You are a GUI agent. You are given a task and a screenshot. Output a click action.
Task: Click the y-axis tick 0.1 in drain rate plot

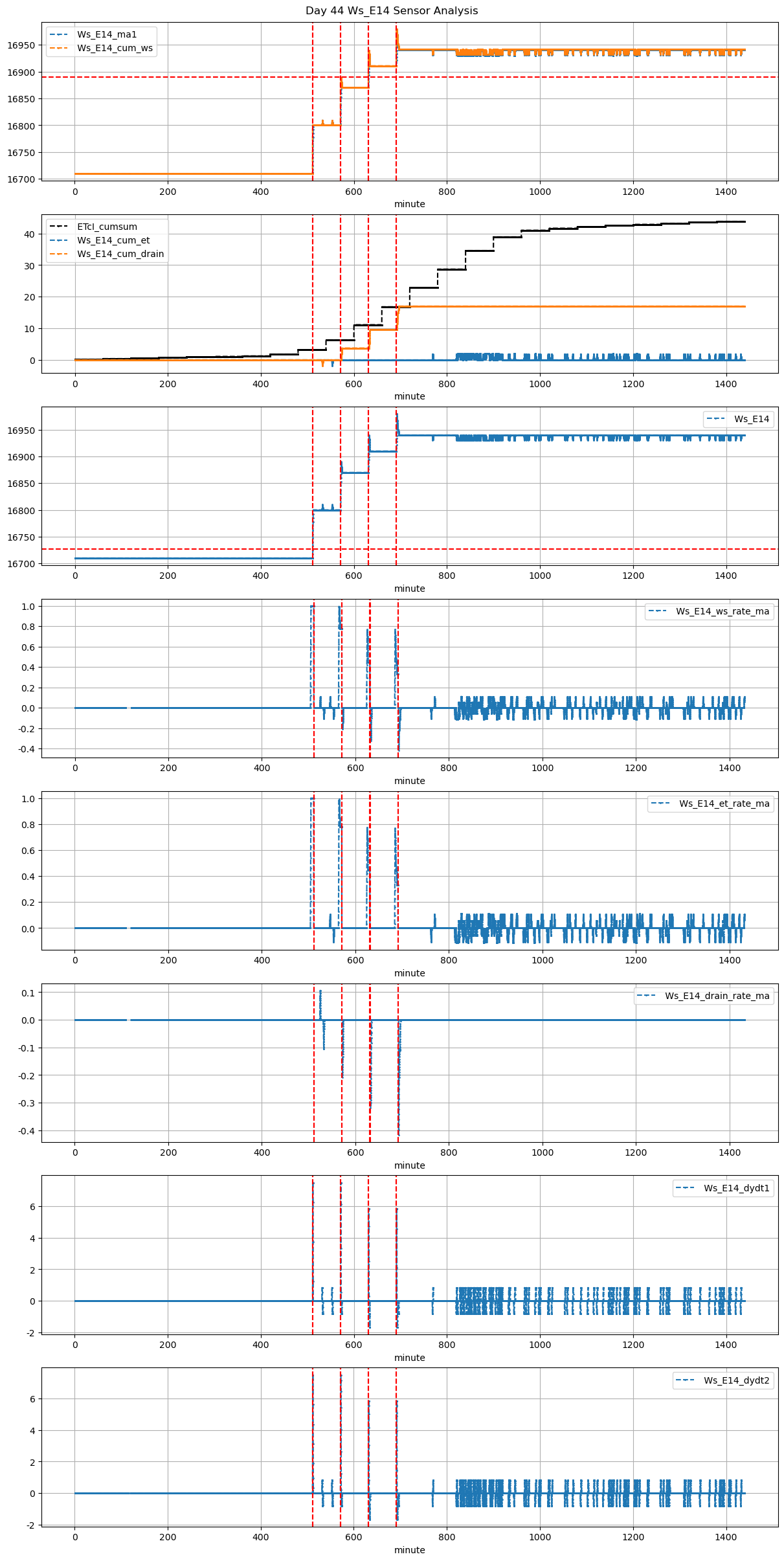[27, 993]
